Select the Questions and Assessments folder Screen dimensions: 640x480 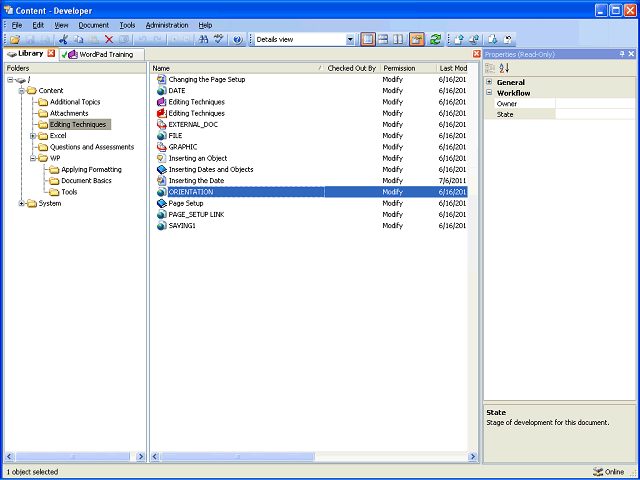pyautogui.click(x=92, y=147)
